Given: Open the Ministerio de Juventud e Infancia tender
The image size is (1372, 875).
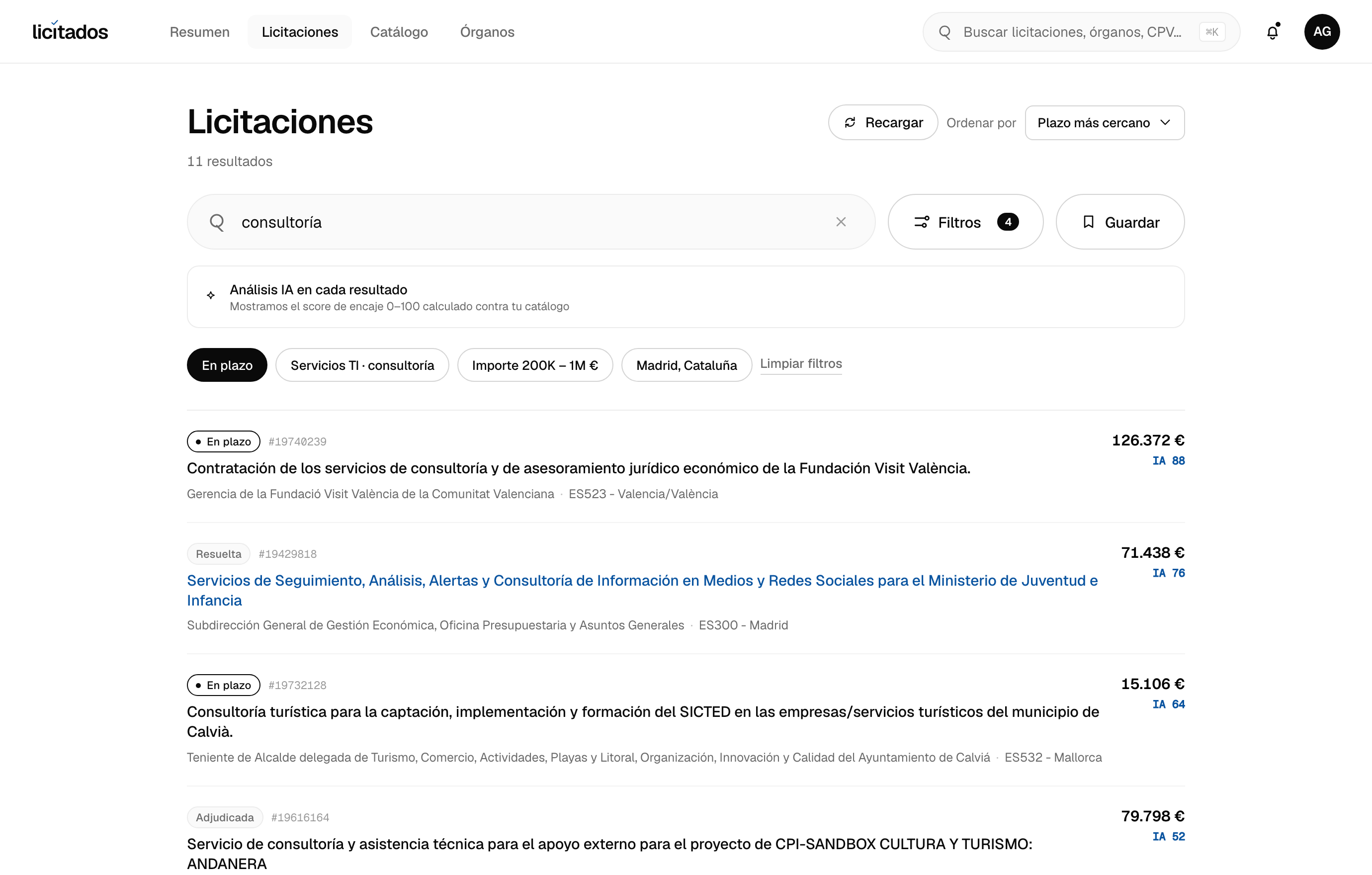Looking at the screenshot, I should (x=642, y=590).
